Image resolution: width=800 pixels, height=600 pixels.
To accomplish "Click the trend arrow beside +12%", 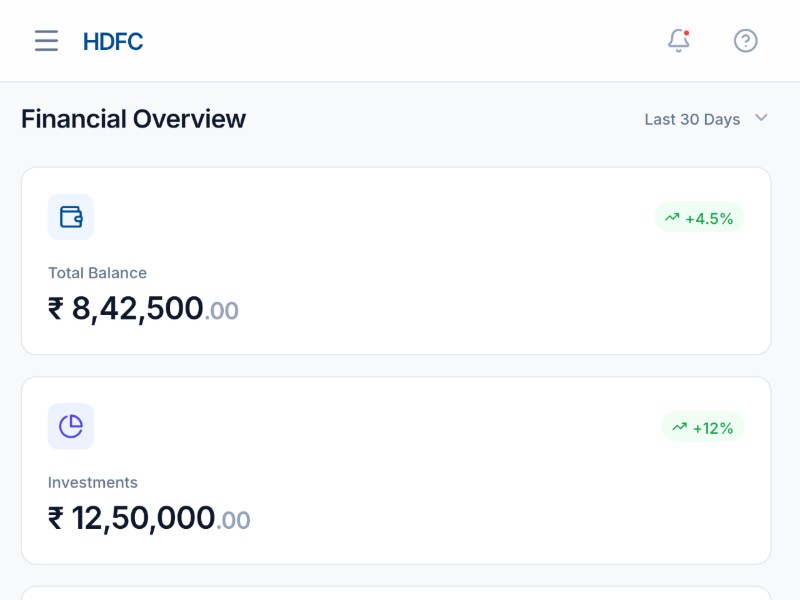I will pyautogui.click(x=680, y=427).
